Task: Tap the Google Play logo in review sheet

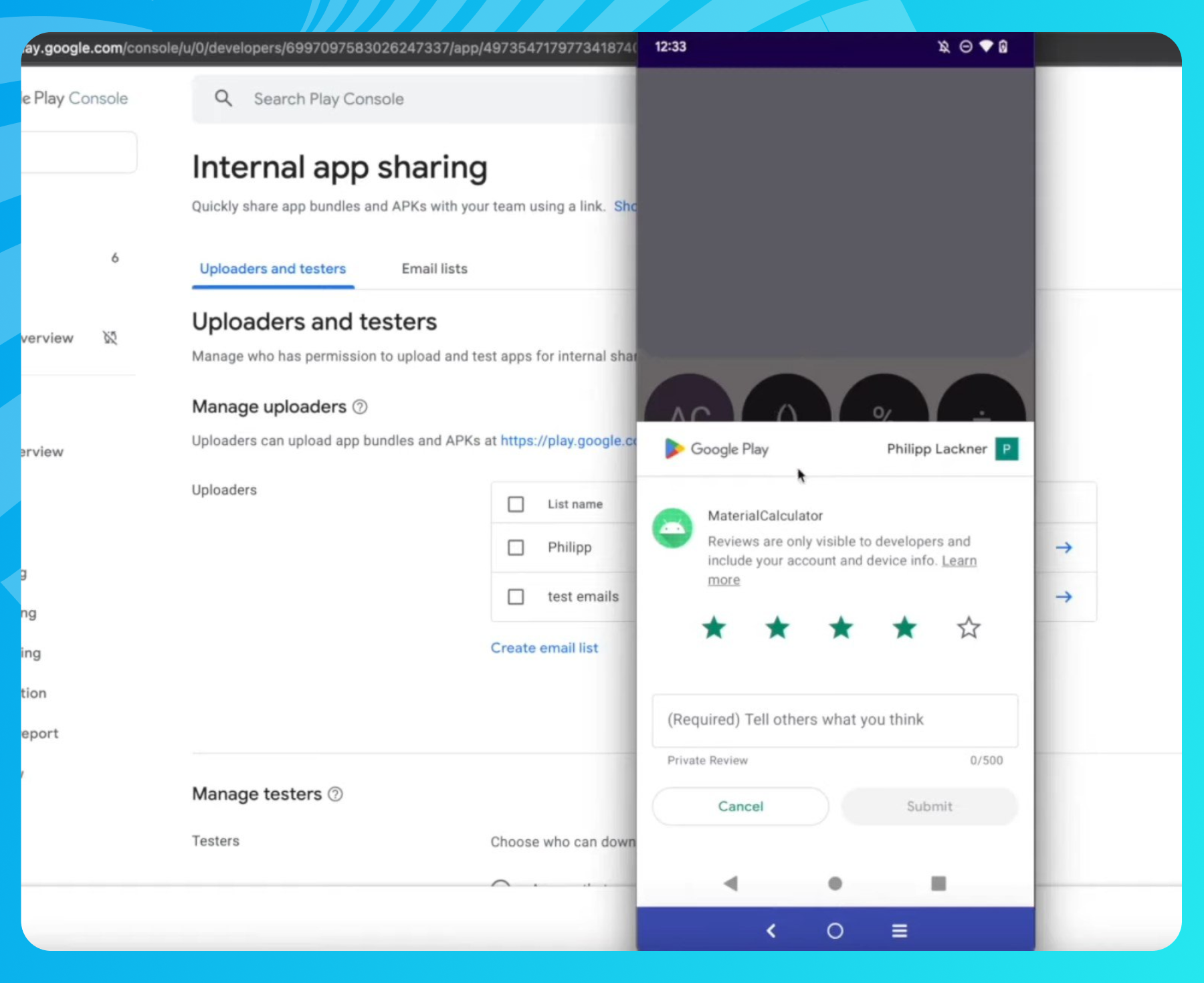Action: (716, 449)
